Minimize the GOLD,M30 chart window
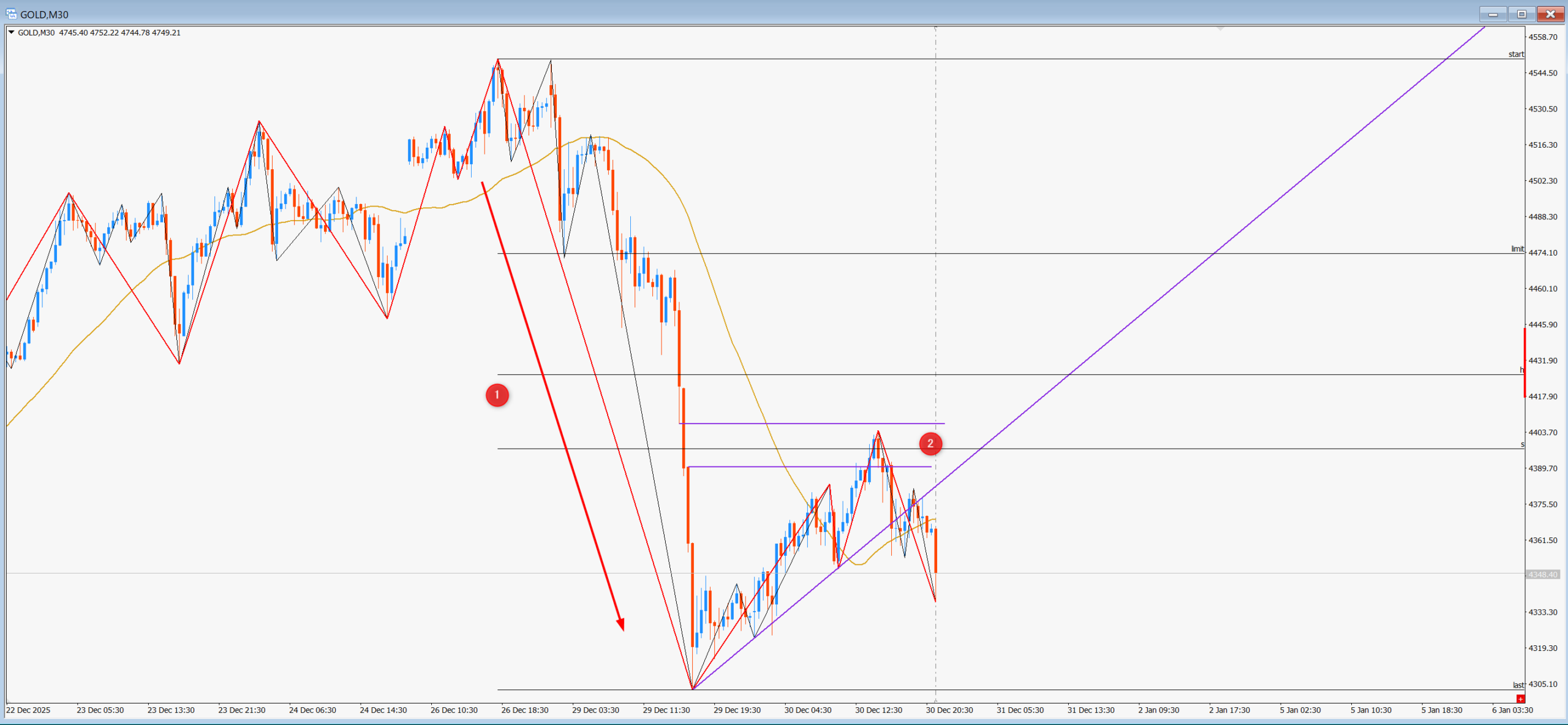This screenshot has height=725, width=1568. (1493, 13)
